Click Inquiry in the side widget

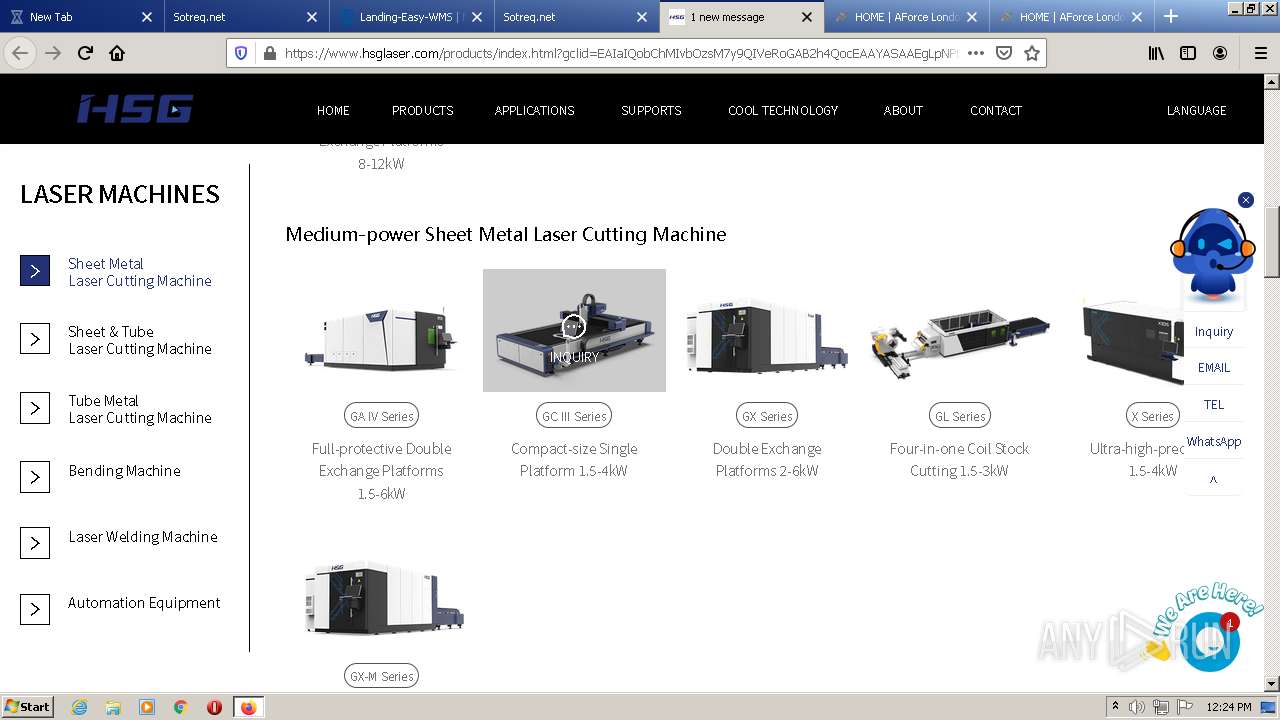click(x=1213, y=331)
